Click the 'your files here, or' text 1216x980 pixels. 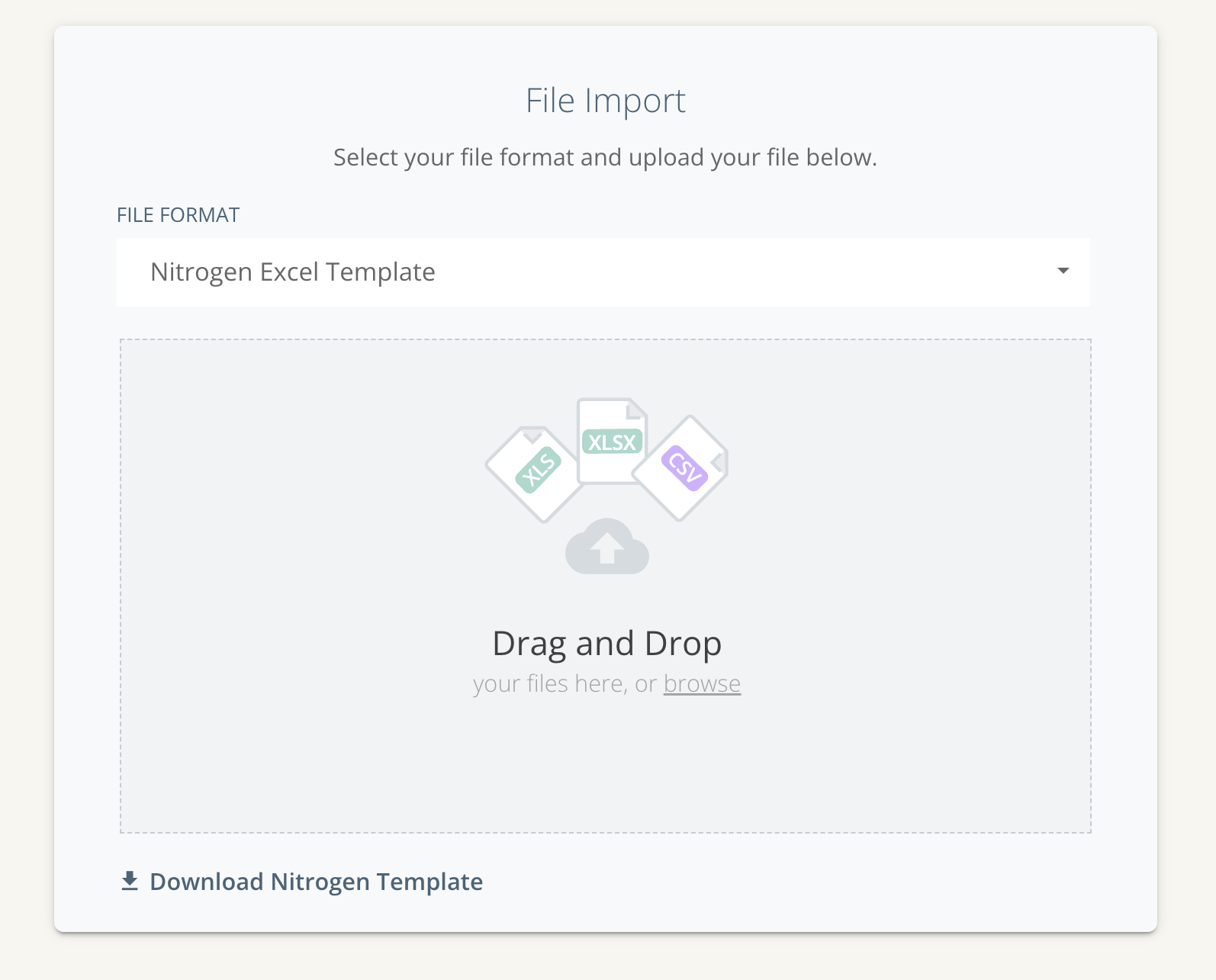[565, 684]
